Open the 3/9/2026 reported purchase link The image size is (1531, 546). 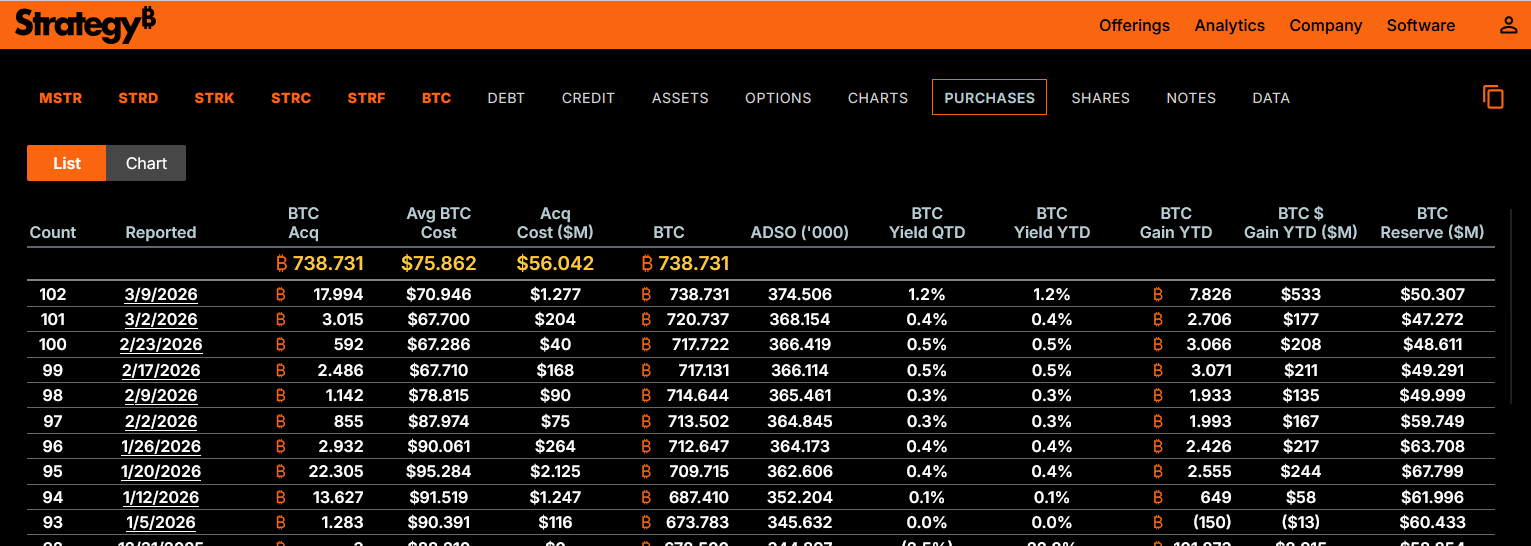(161, 295)
